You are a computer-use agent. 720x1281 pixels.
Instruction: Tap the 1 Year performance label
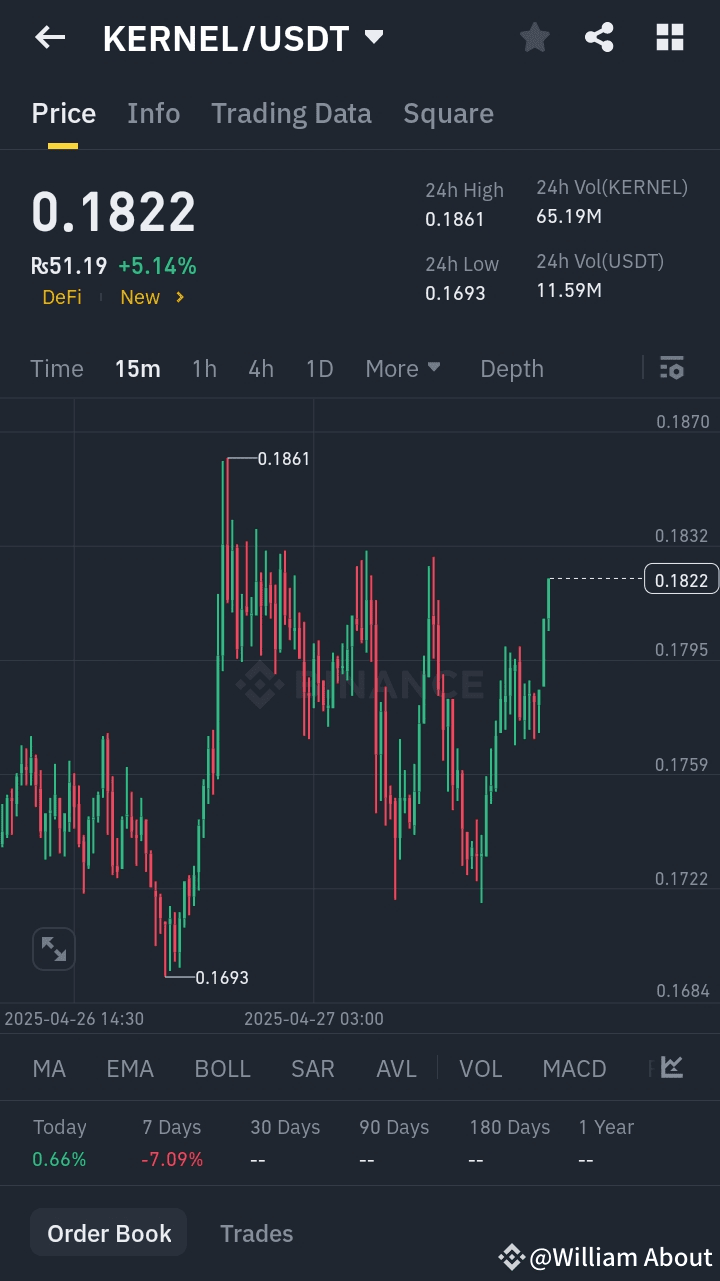(x=606, y=1127)
